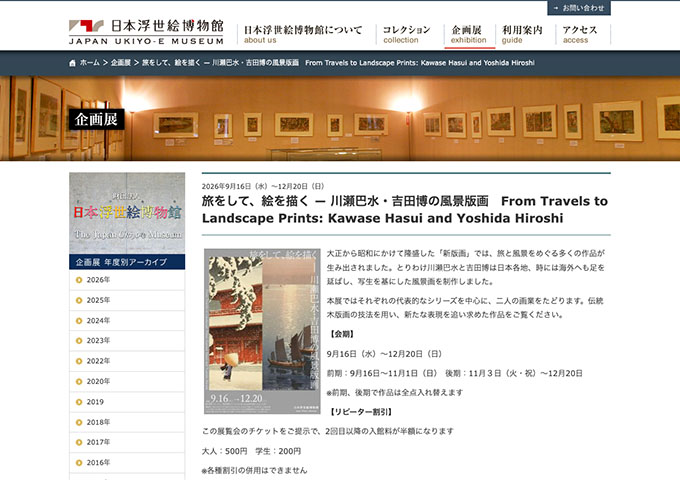Open 日本浮世絵博物館について about us menu
Image resolution: width=680 pixels, height=480 pixels.
point(303,34)
